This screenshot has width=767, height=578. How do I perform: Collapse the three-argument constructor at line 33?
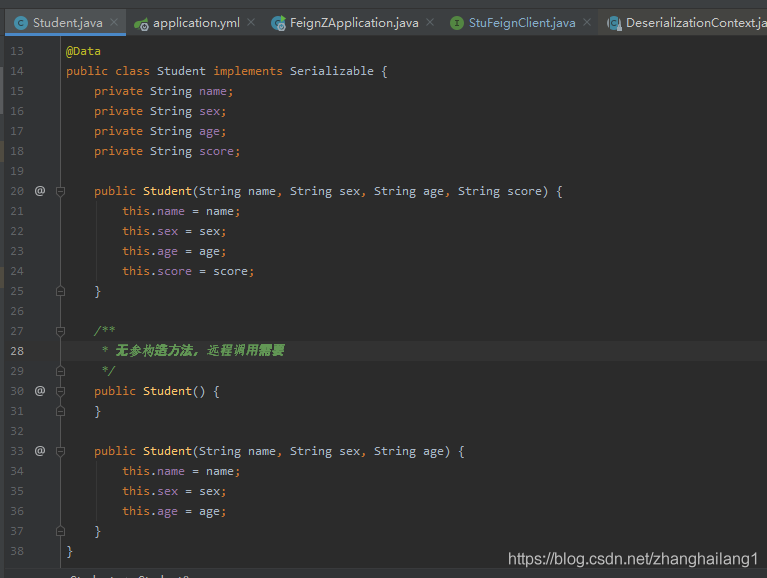[61, 450]
